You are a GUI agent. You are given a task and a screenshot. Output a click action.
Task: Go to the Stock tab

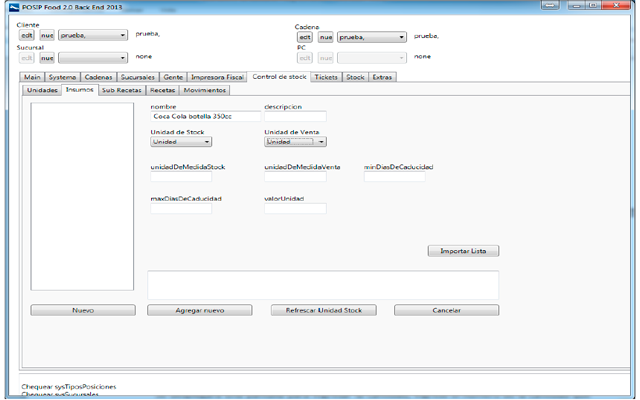coord(355,77)
